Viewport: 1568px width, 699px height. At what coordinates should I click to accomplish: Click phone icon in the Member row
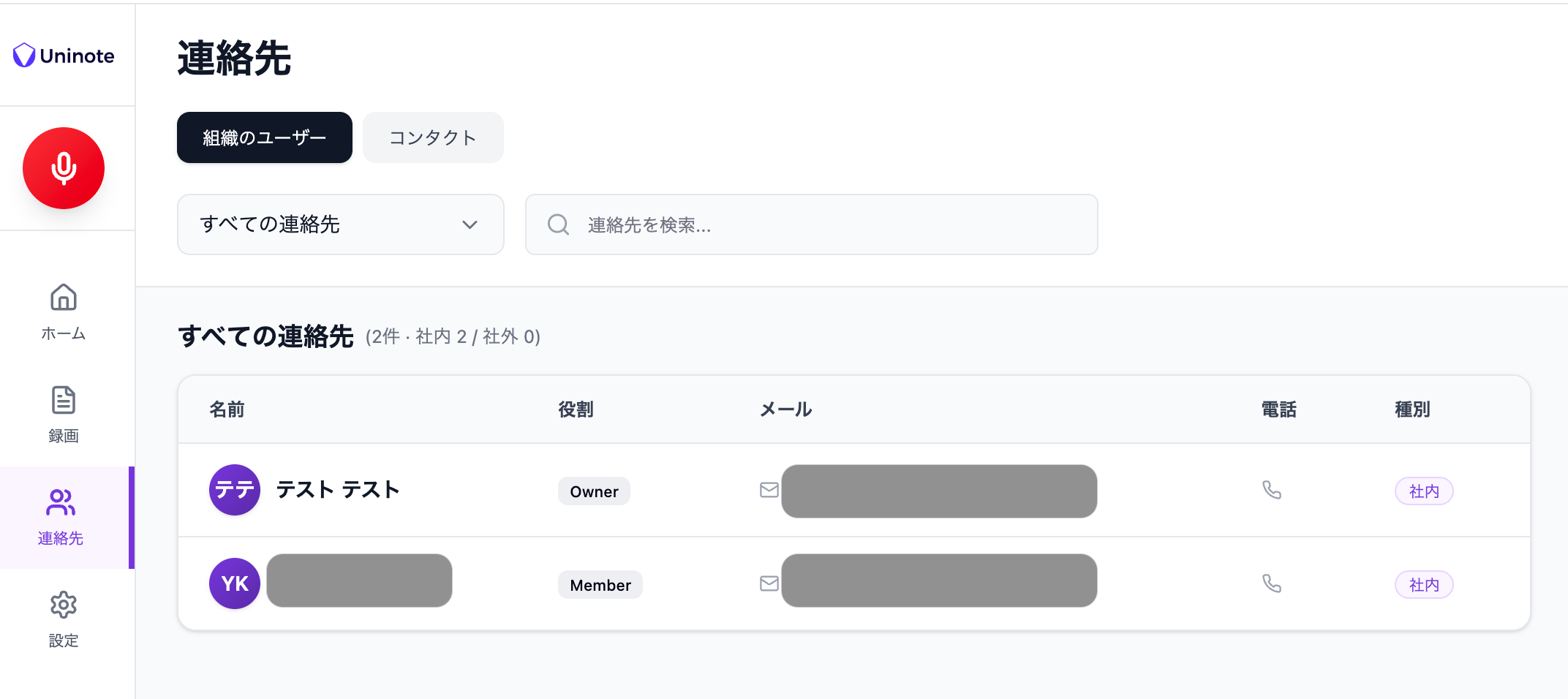pyautogui.click(x=1272, y=583)
